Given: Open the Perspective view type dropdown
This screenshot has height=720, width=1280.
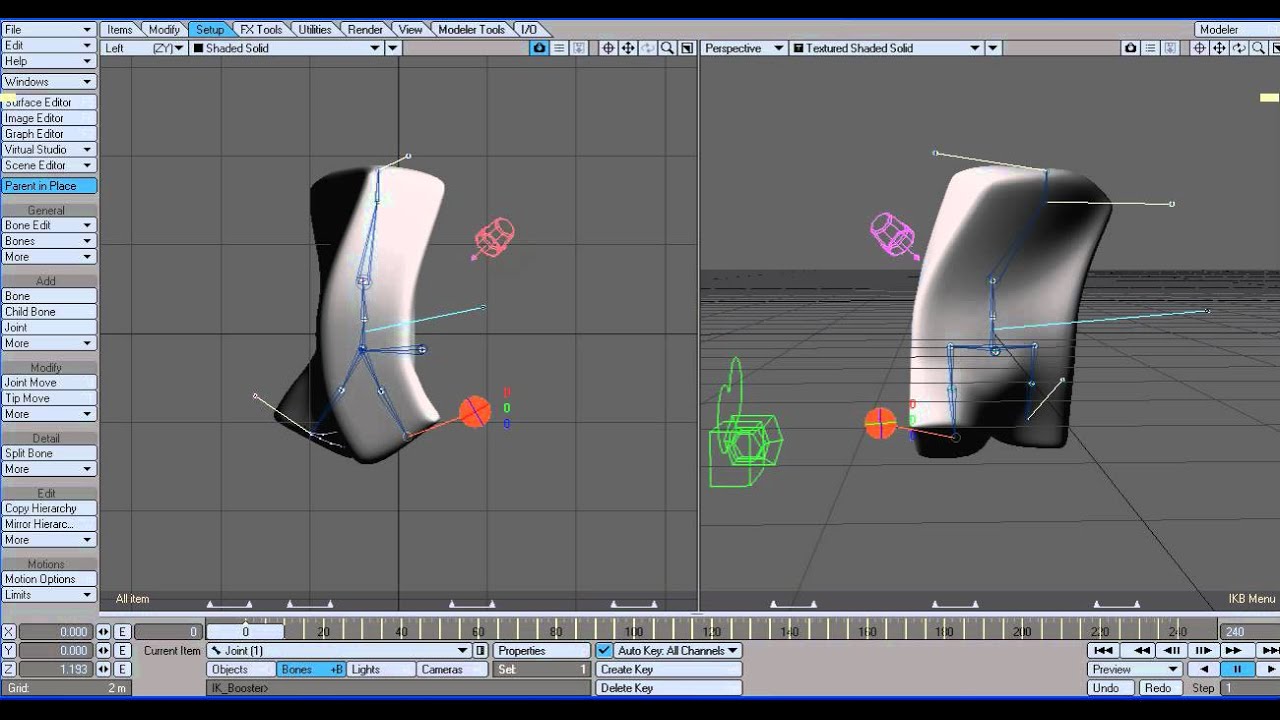Looking at the screenshot, I should 744,48.
